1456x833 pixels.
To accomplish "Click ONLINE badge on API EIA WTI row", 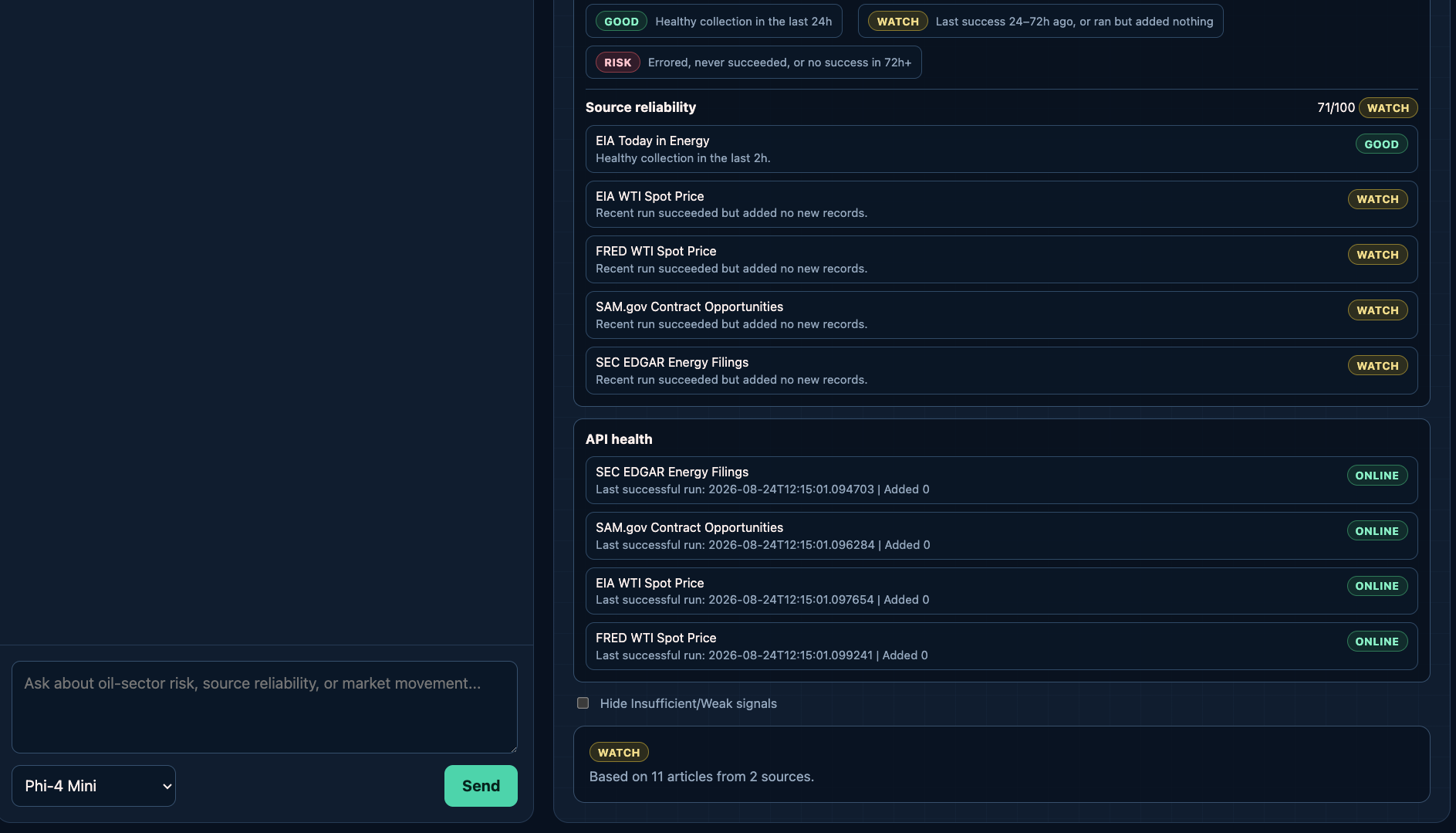I will click(x=1377, y=586).
